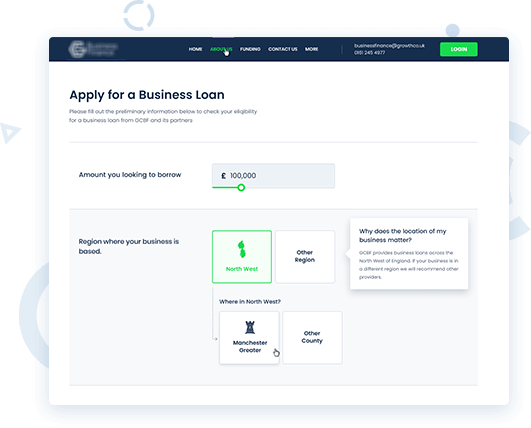Image resolution: width=531 pixels, height=428 pixels.
Task: Click the blurred company logo in header
Action: click(93, 49)
